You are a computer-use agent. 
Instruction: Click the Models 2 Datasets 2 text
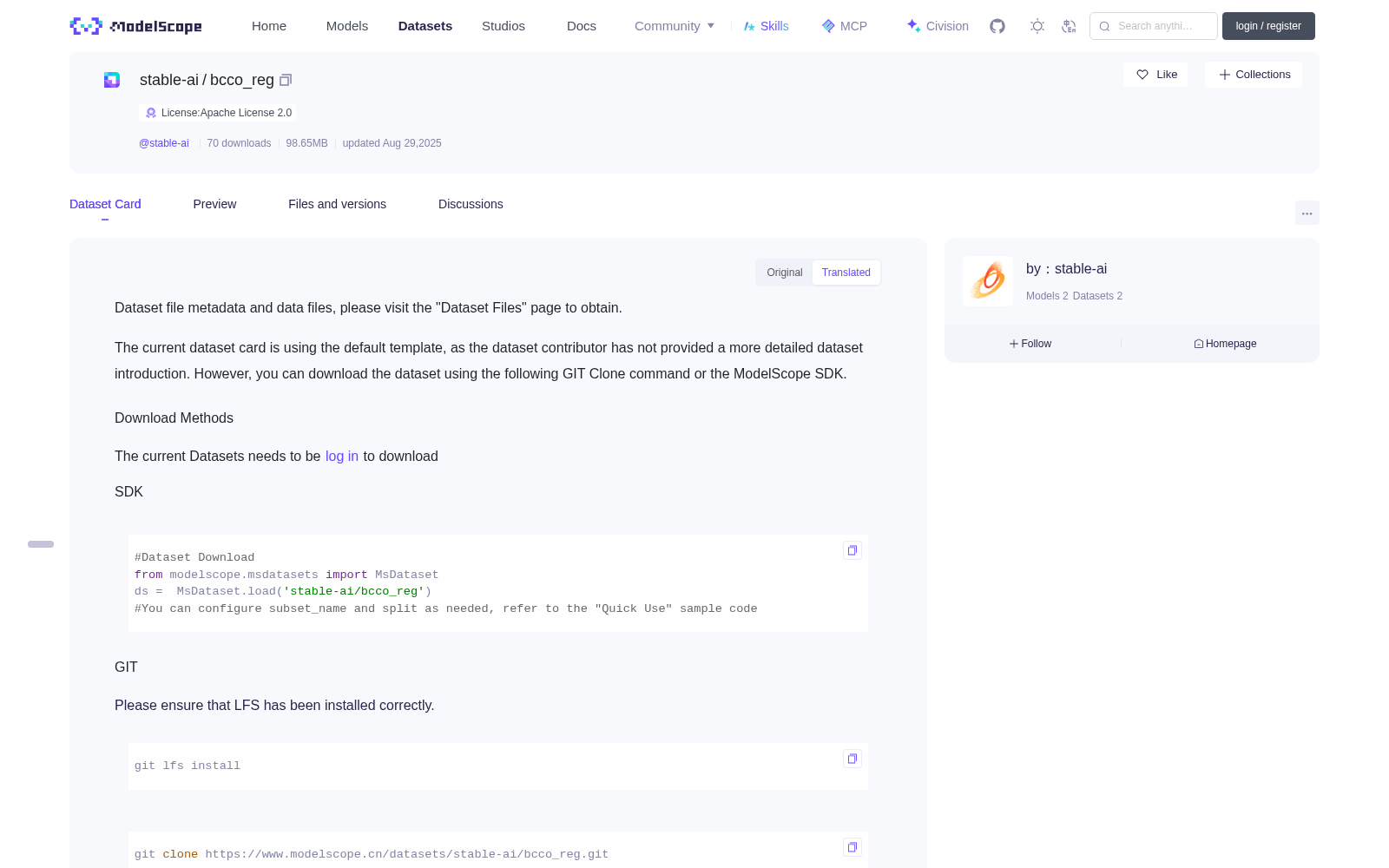point(1074,296)
